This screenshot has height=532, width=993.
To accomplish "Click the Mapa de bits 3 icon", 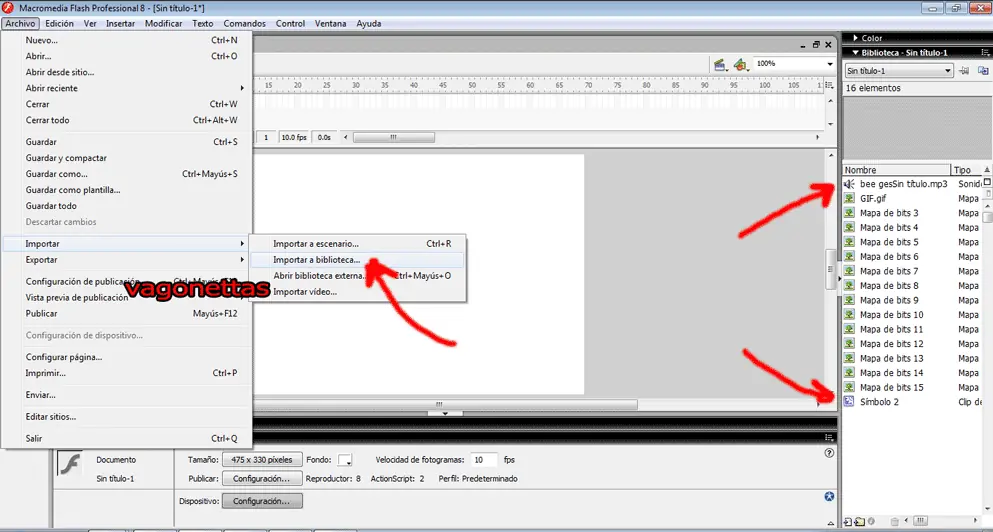I will [x=849, y=213].
